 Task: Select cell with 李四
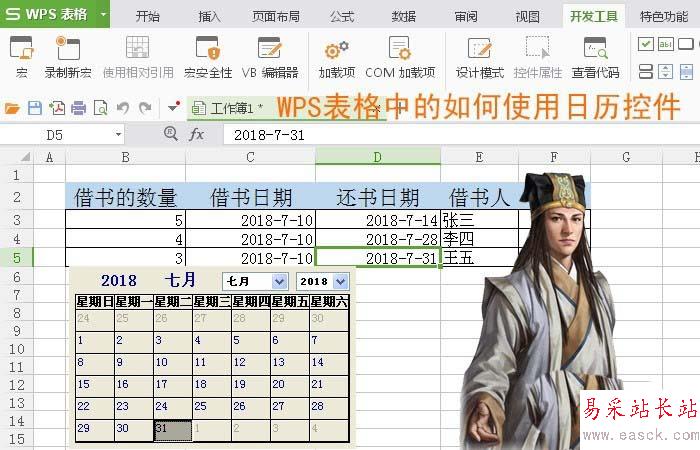pos(479,239)
